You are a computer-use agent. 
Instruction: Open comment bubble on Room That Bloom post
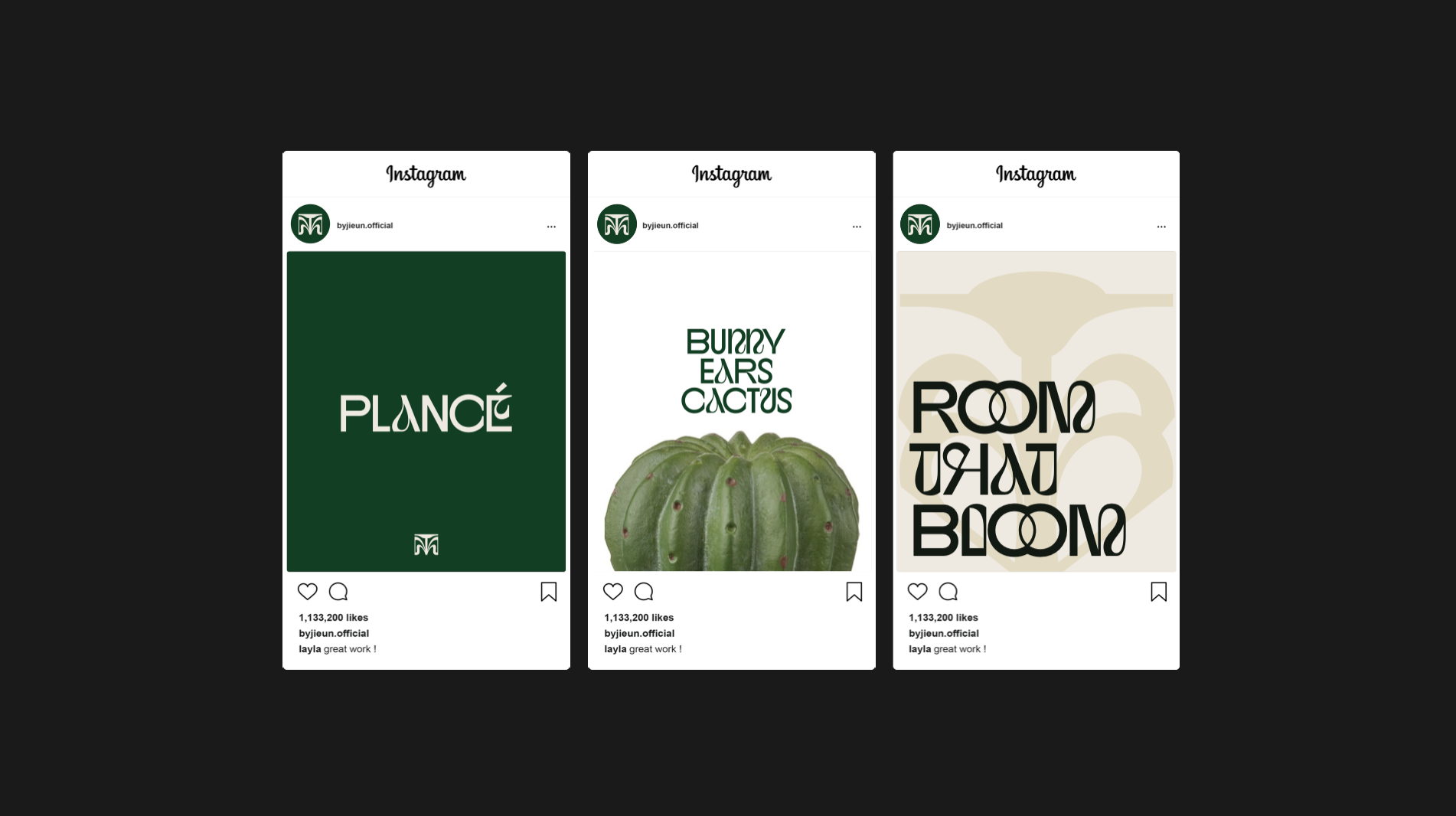948,592
